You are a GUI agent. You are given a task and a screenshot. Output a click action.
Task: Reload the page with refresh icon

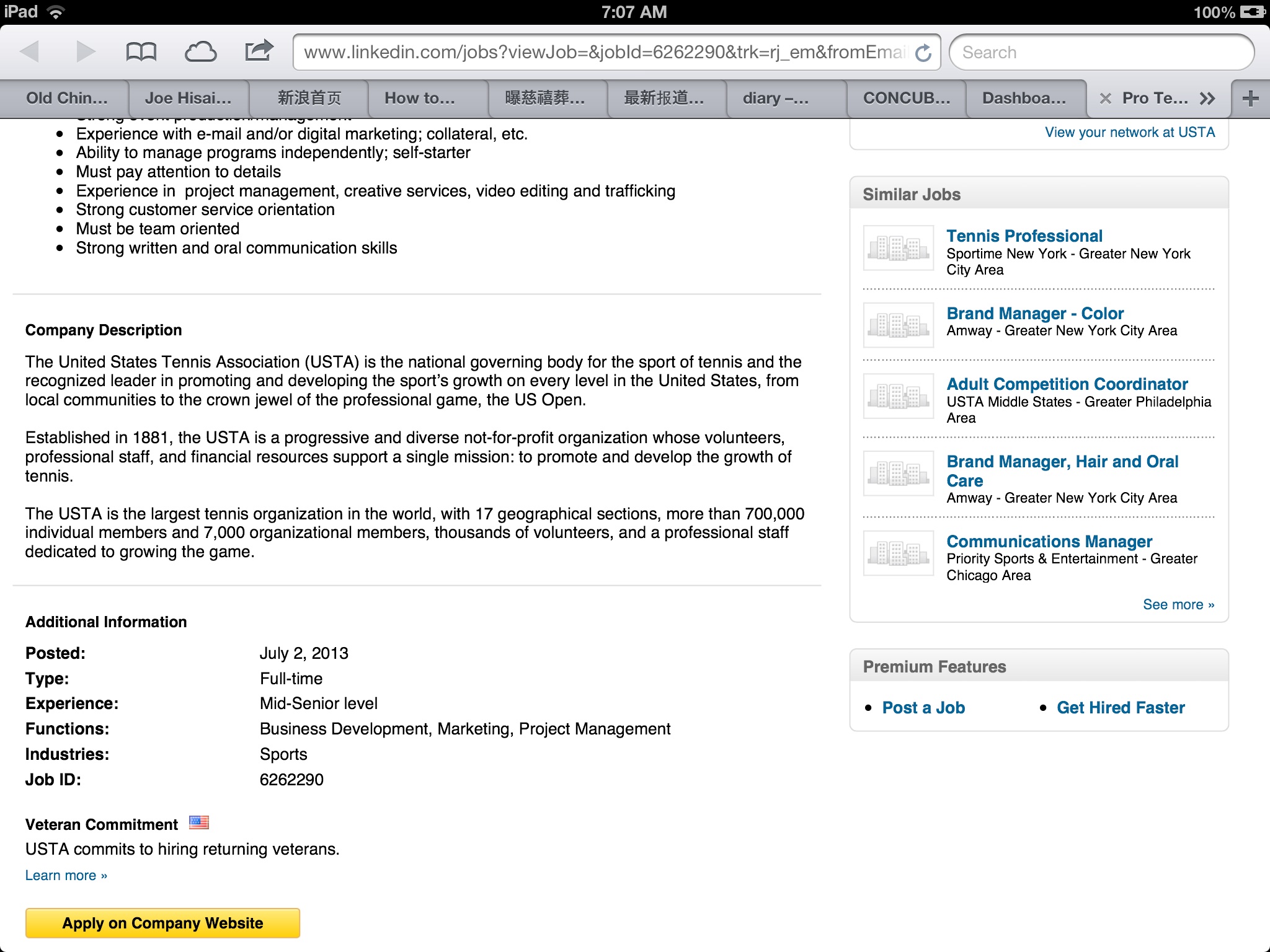coord(923,53)
